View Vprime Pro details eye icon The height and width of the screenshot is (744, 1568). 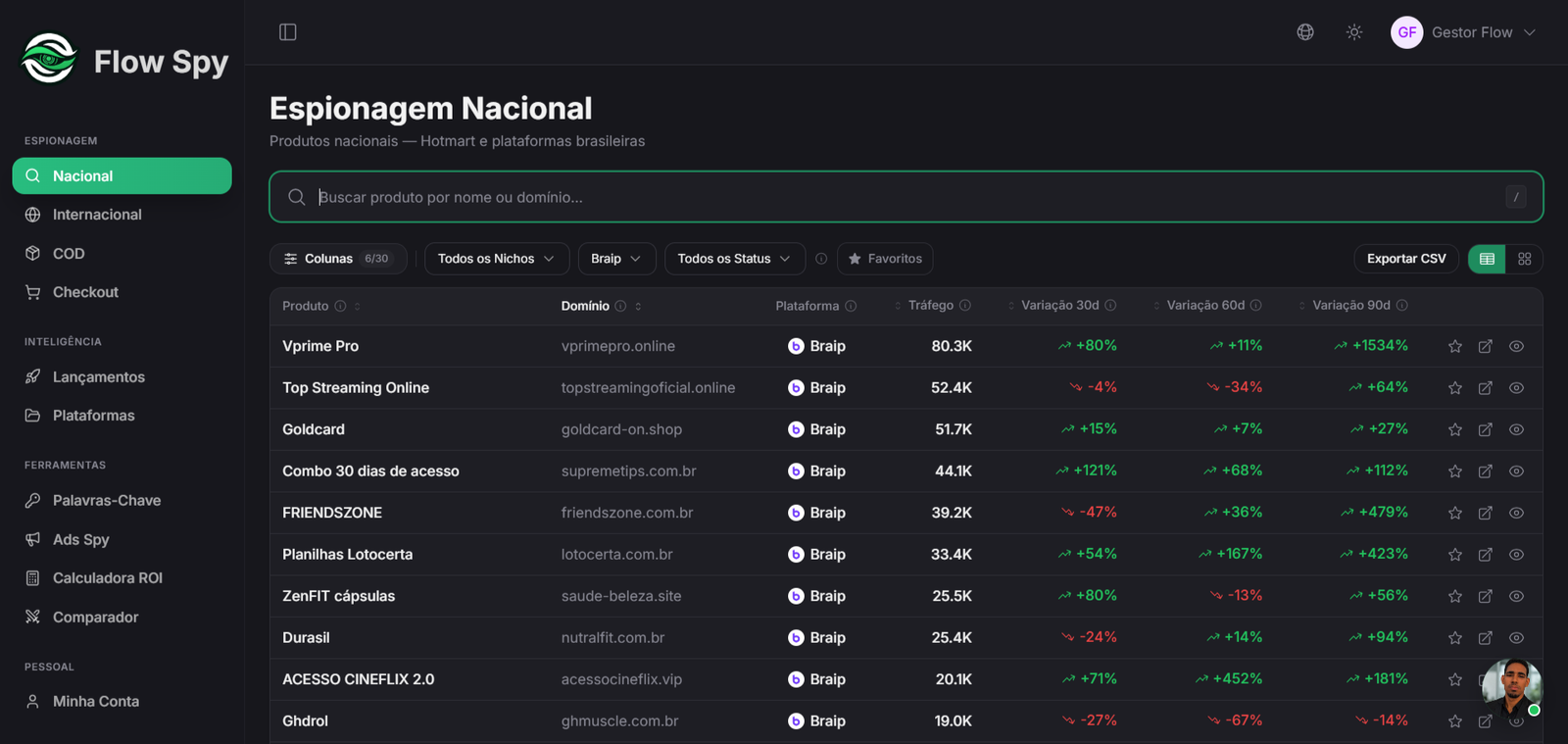pyautogui.click(x=1516, y=346)
